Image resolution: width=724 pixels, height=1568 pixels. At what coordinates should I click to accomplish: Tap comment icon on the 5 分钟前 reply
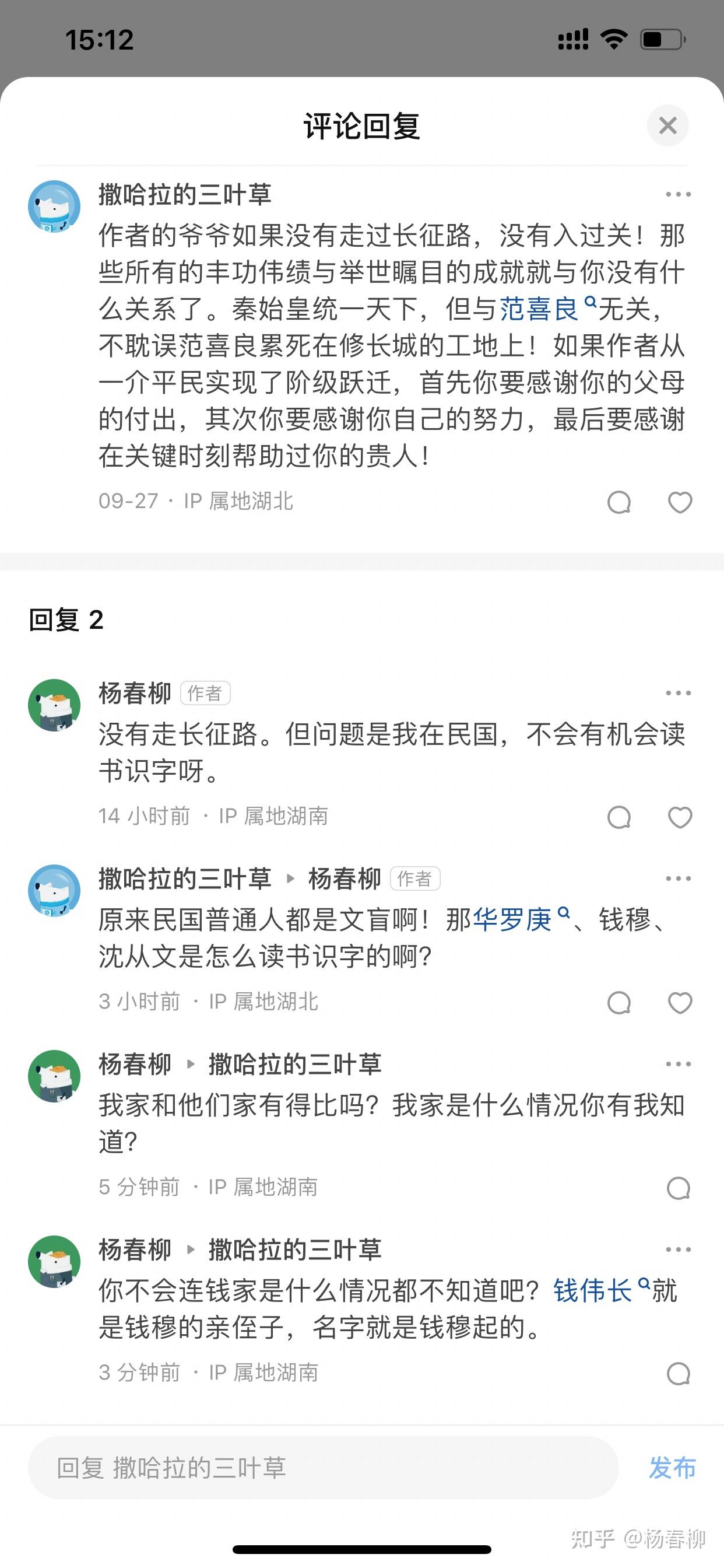coord(679,1188)
